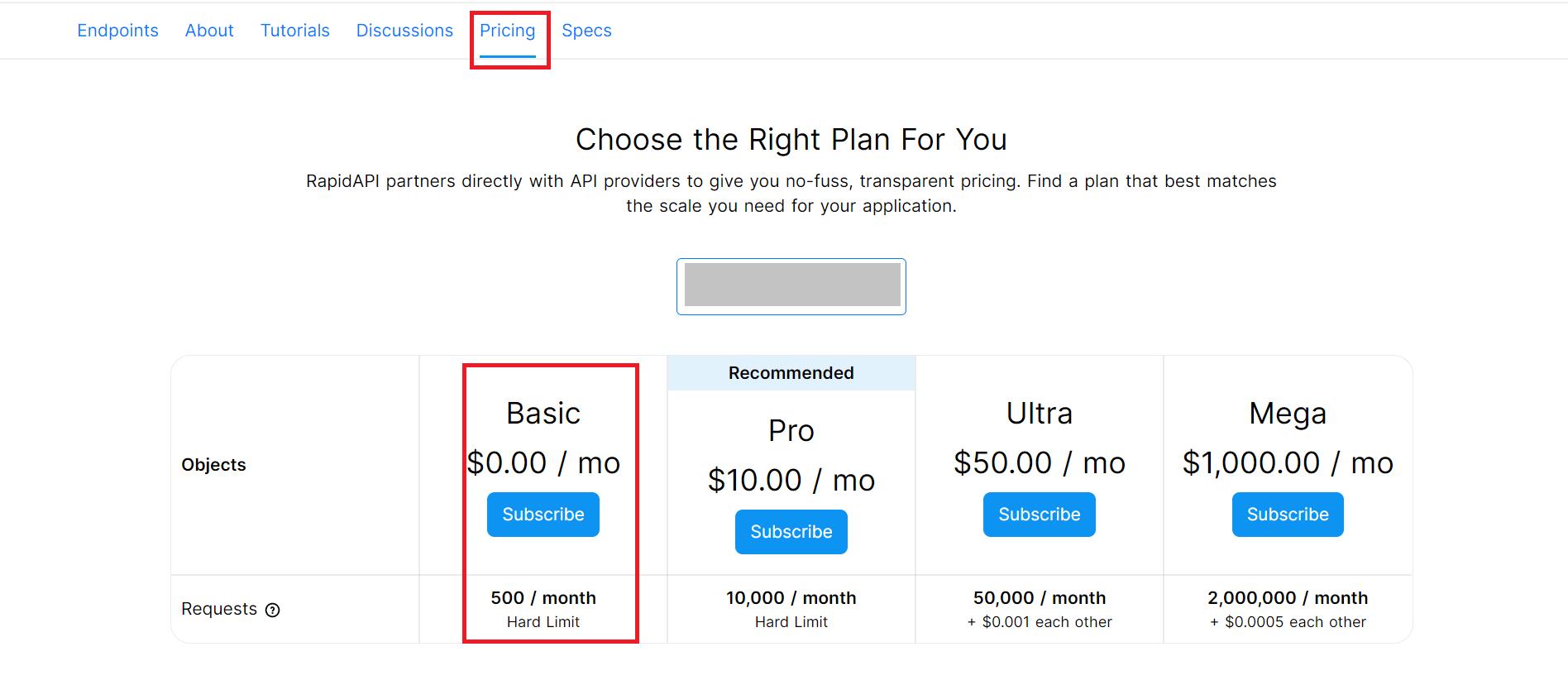The height and width of the screenshot is (685, 1568).
Task: Click the gray placeholder box above plans
Action: pyautogui.click(x=792, y=285)
